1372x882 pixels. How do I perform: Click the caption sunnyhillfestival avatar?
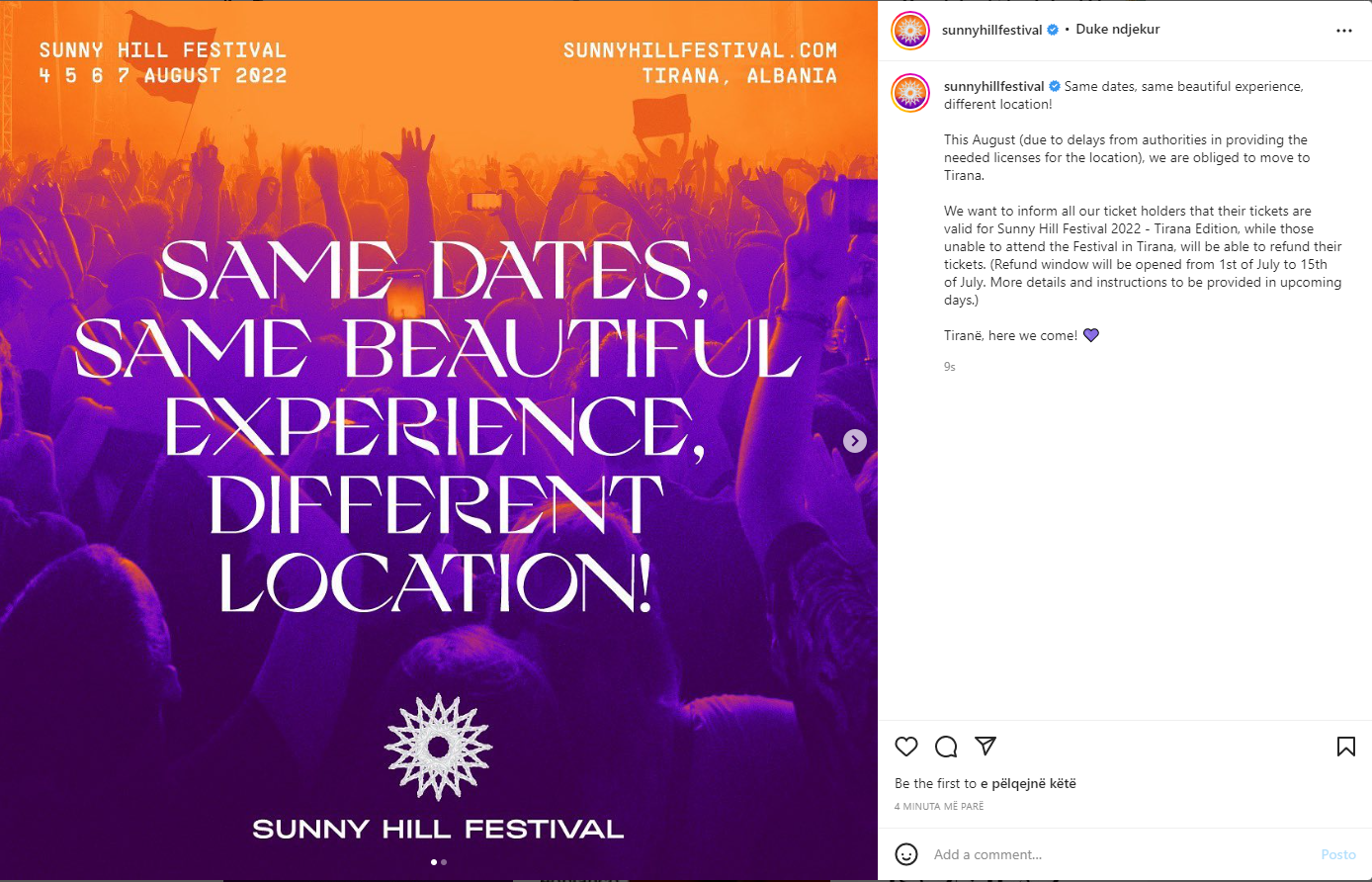(910, 93)
